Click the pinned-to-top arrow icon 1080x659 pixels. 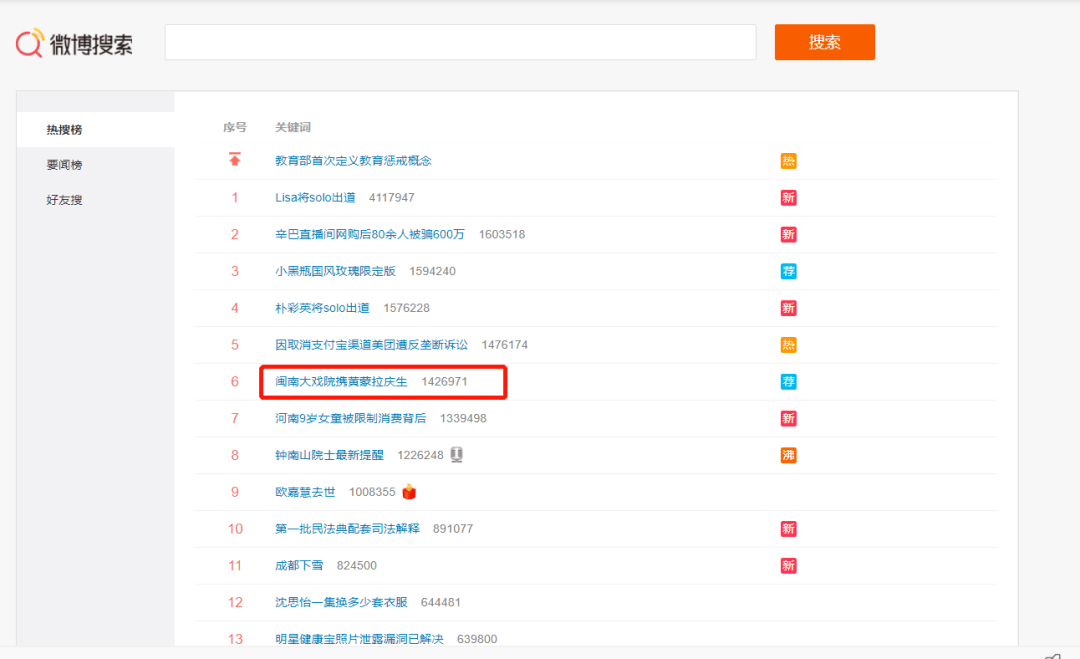click(235, 160)
